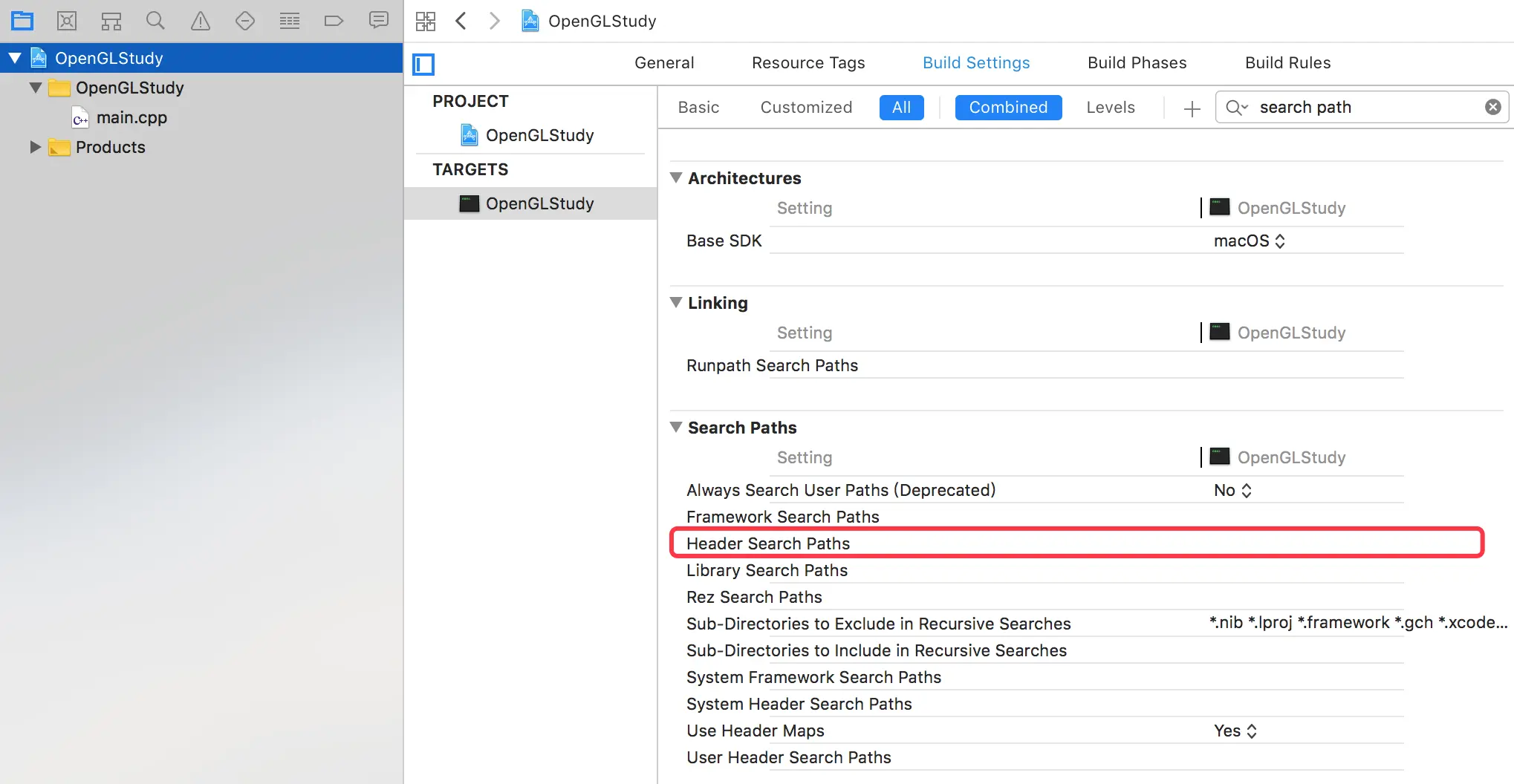Open the Test navigator
This screenshot has height=784, width=1514.
pos(245,21)
